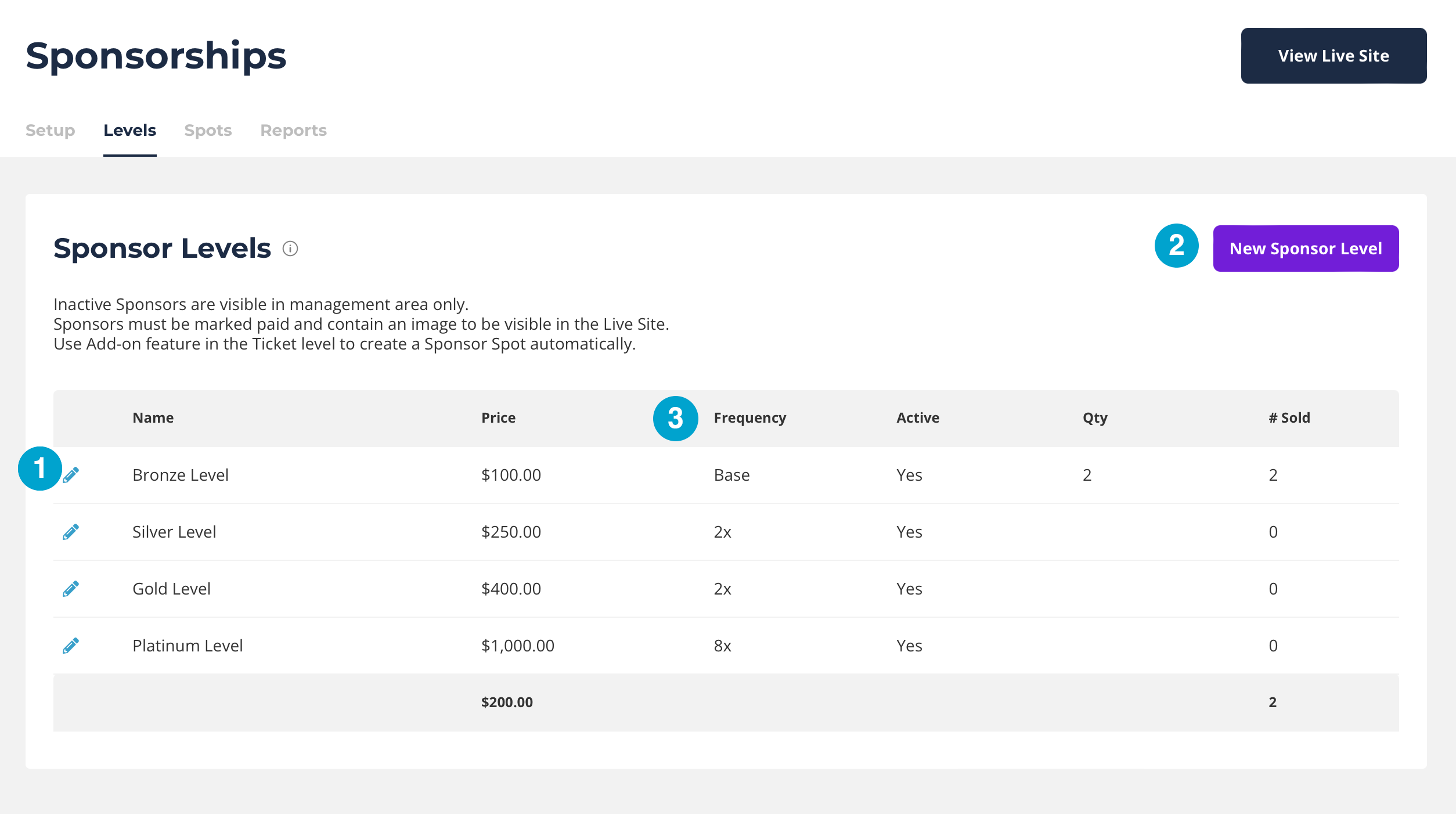1456x814 pixels.
Task: Open the Spots tab
Action: pos(208,130)
